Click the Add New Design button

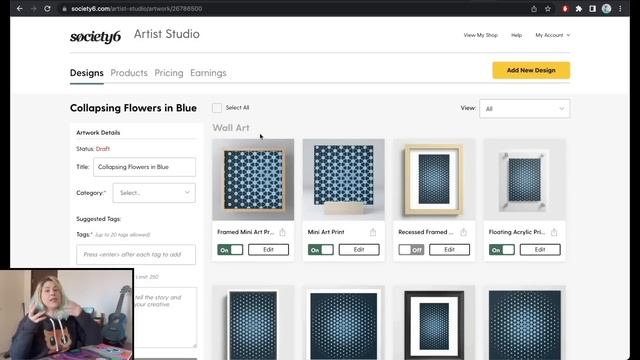531,70
